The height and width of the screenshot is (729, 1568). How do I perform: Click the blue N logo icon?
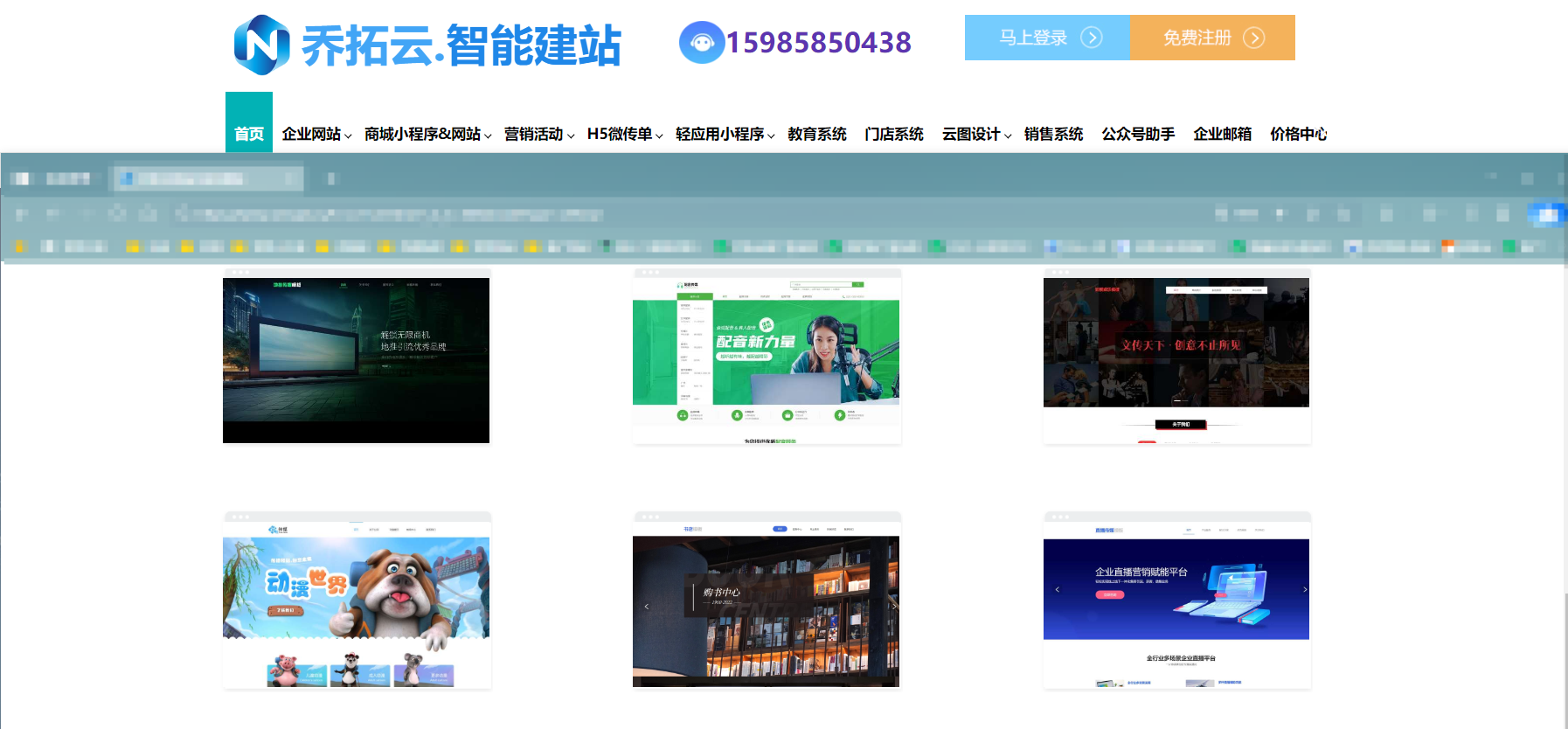pyautogui.click(x=261, y=45)
